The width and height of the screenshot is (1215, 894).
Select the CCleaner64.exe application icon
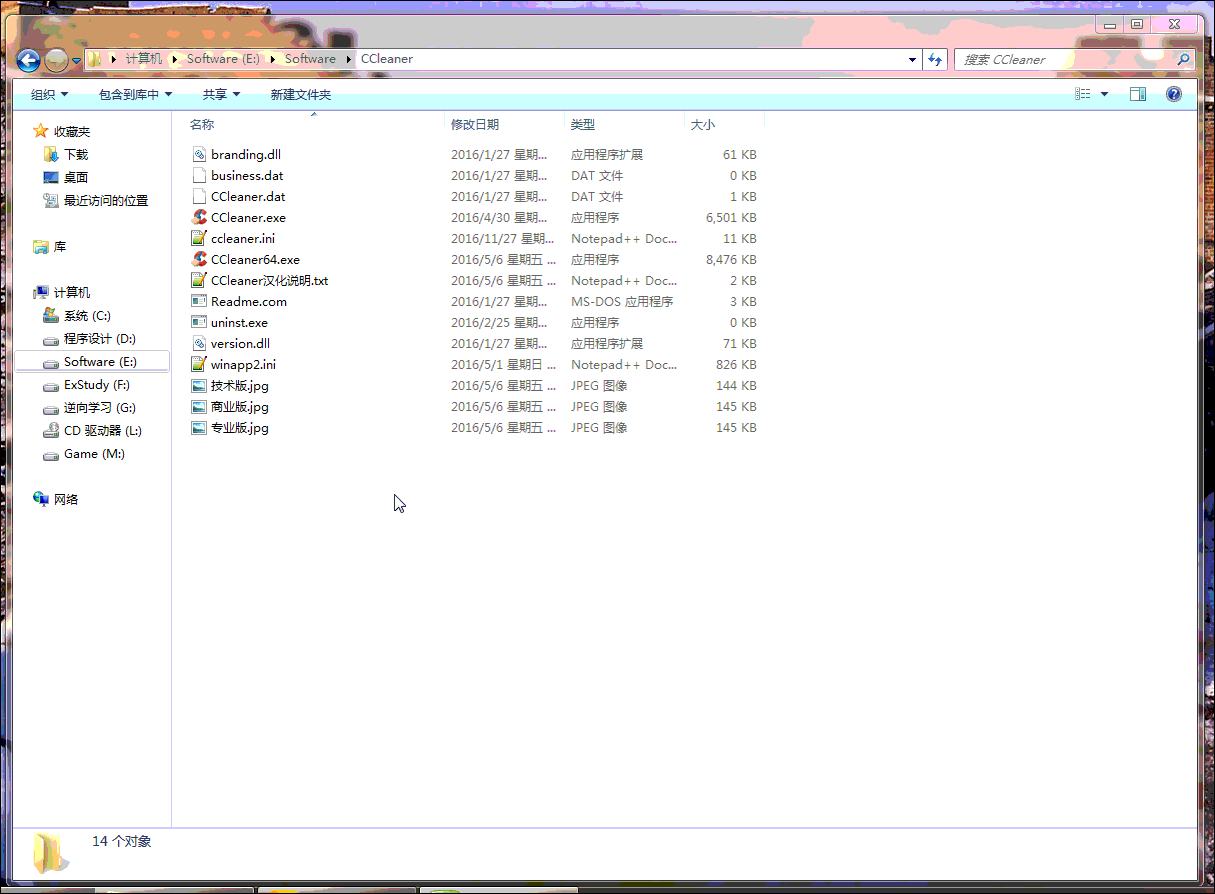pyautogui.click(x=199, y=259)
